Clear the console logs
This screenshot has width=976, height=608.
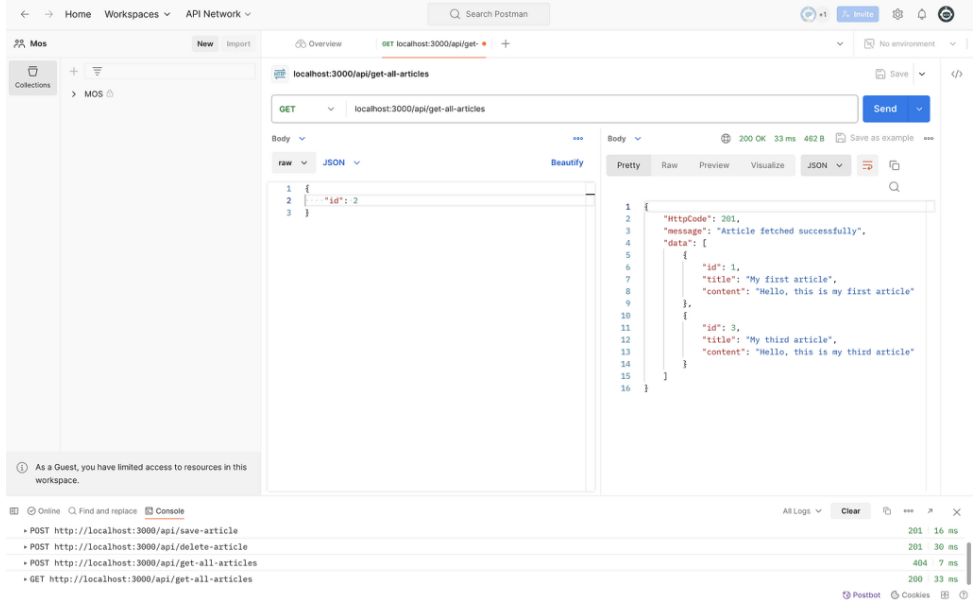pos(850,511)
